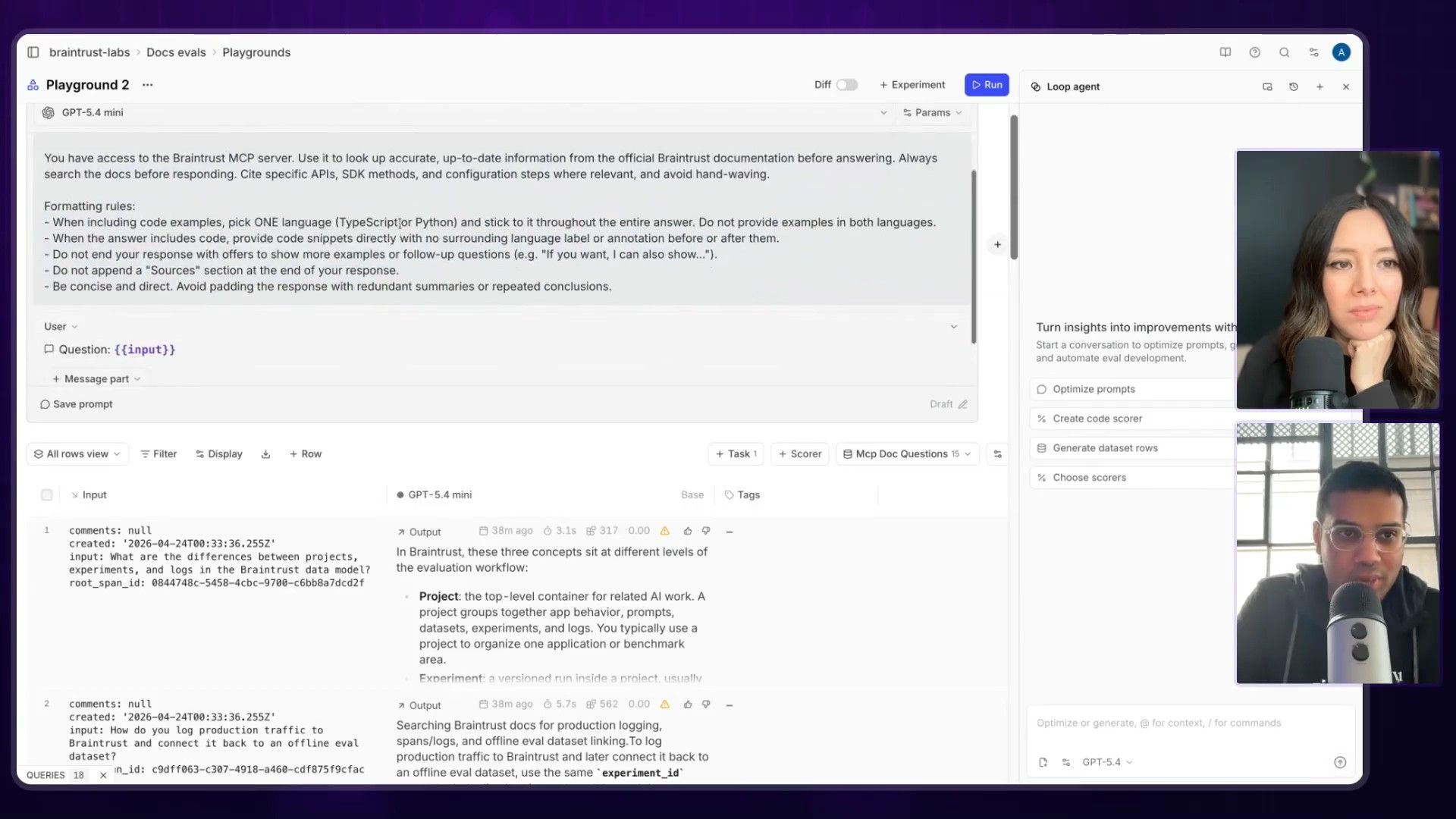1456x819 pixels.
Task: Create an Experiment
Action: click(912, 85)
